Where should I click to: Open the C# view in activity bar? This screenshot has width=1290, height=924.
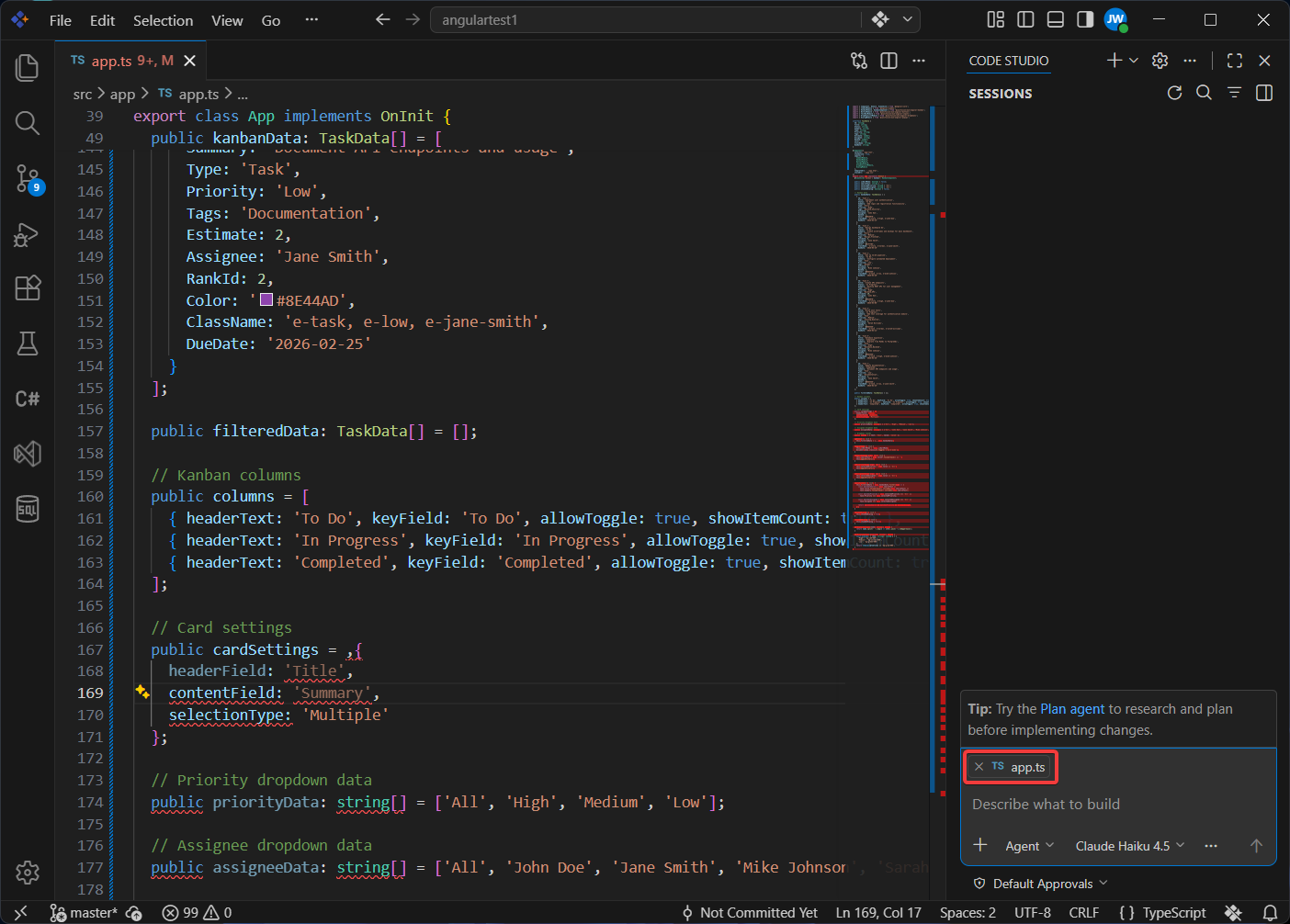pos(28,399)
